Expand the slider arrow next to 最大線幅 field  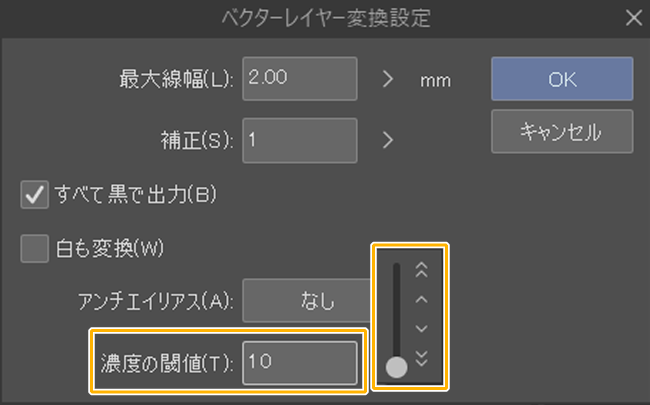pyautogui.click(x=389, y=80)
